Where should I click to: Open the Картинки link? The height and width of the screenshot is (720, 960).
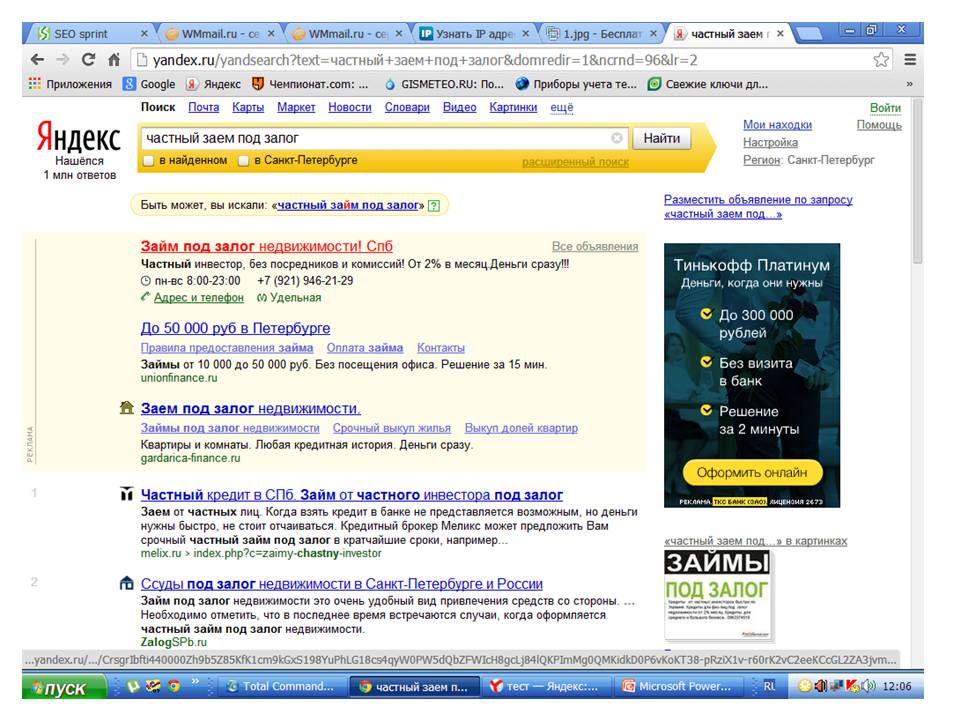click(513, 107)
